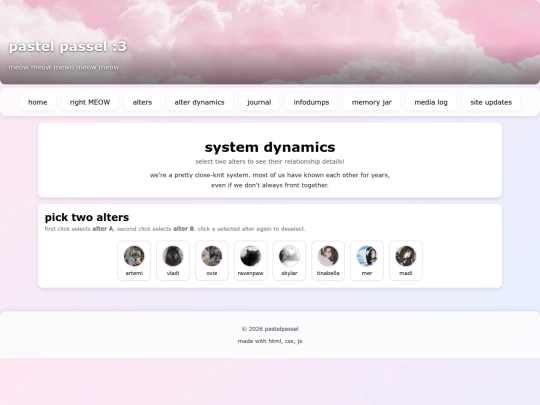Pick the ovie alter card
540x405 pixels.
[212, 261]
